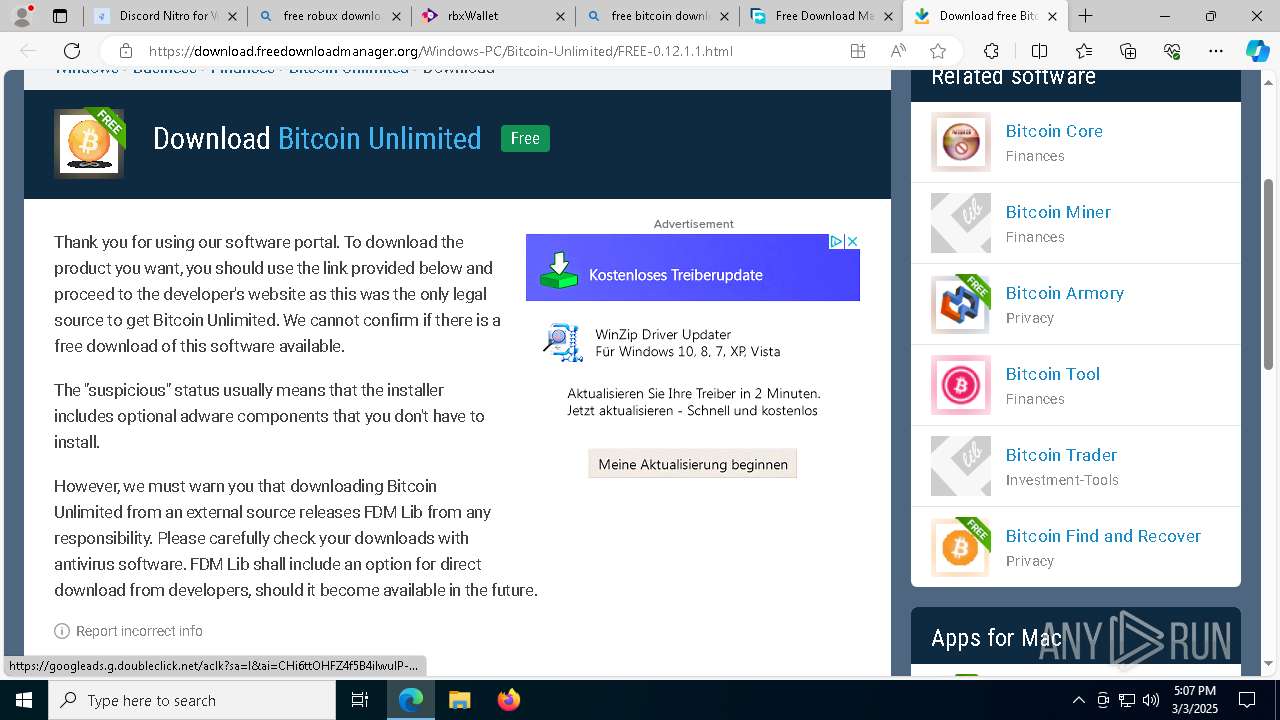Click Report incorrect info link

pos(128,631)
